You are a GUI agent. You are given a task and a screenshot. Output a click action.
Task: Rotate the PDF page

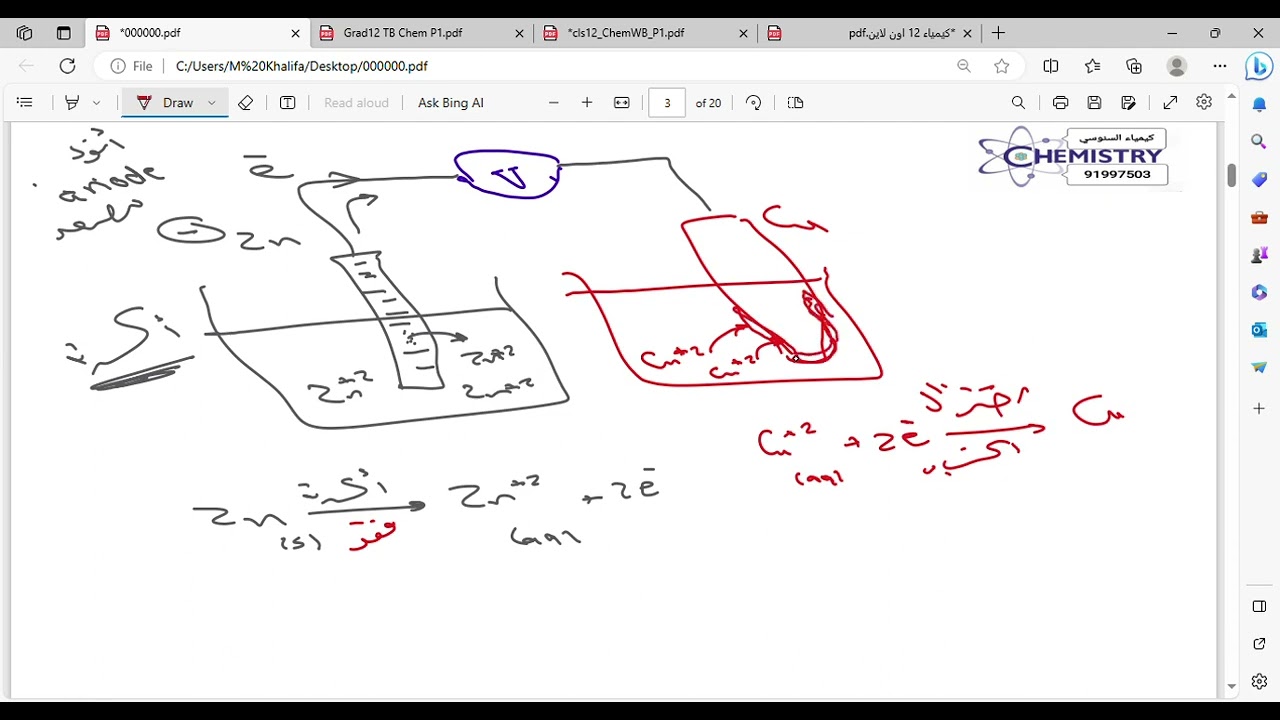coord(754,103)
